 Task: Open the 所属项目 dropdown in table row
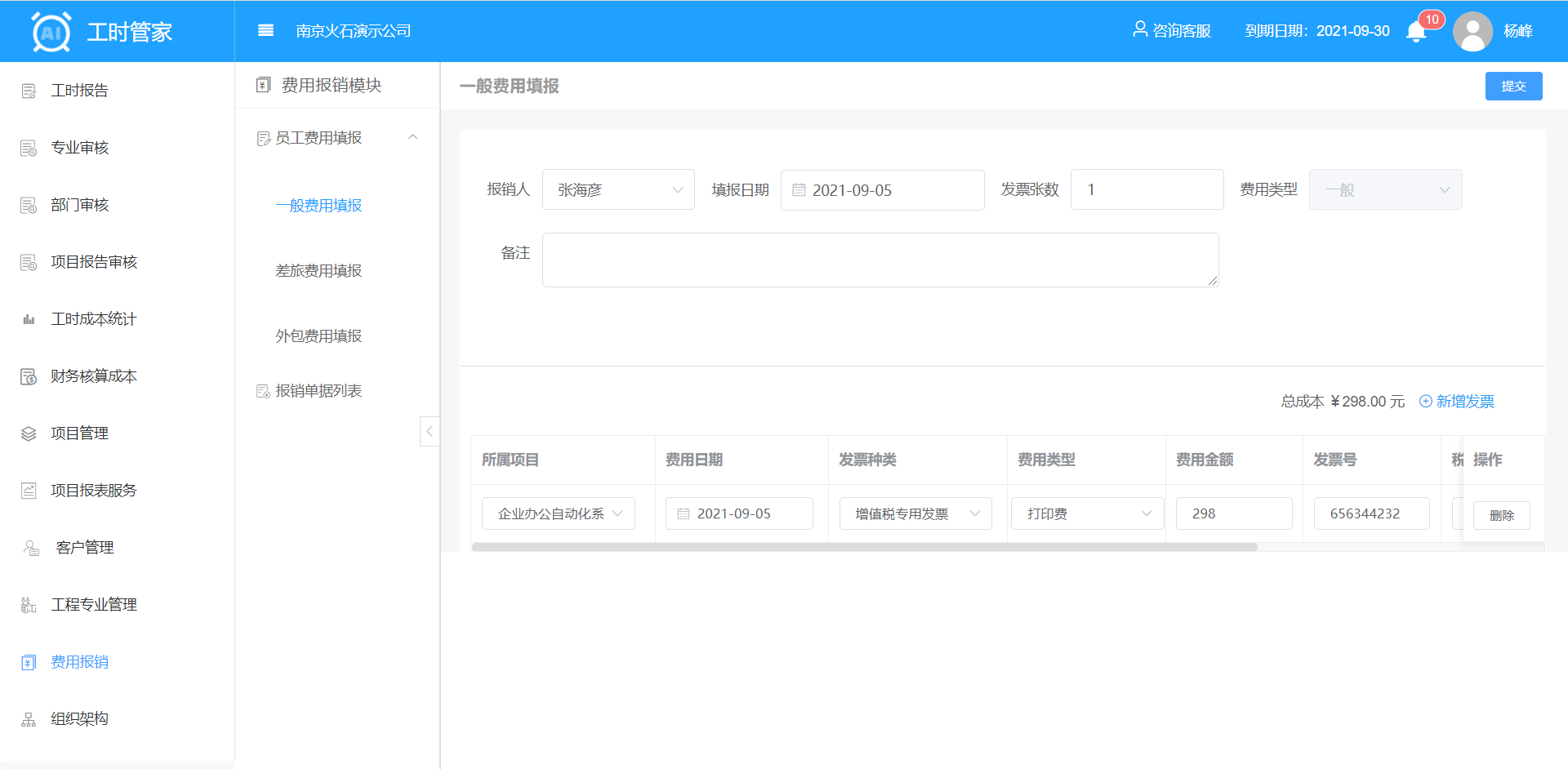pos(559,513)
